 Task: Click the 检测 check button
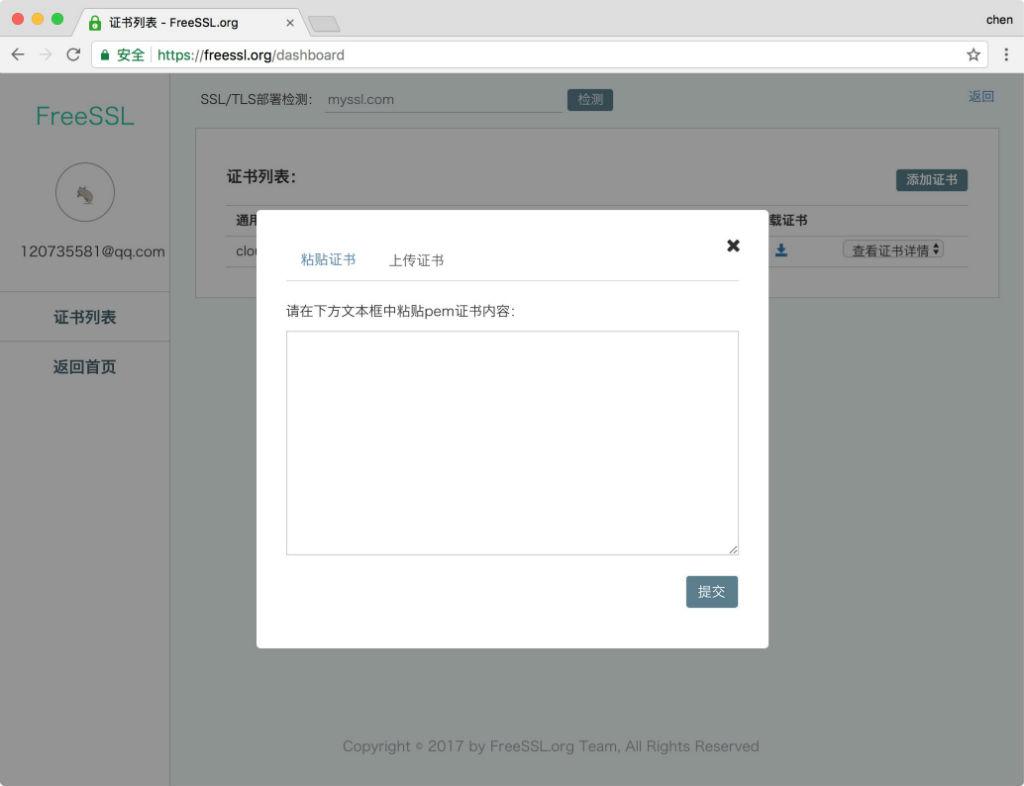click(x=590, y=100)
